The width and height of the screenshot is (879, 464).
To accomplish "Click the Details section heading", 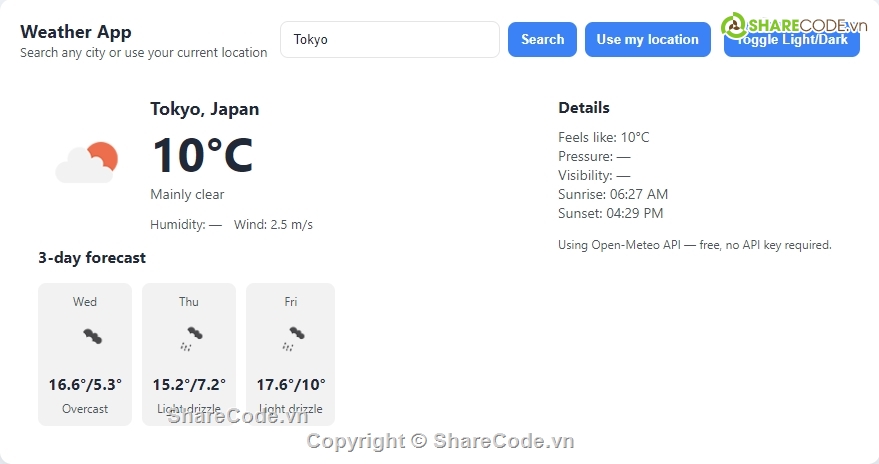I will (583, 108).
